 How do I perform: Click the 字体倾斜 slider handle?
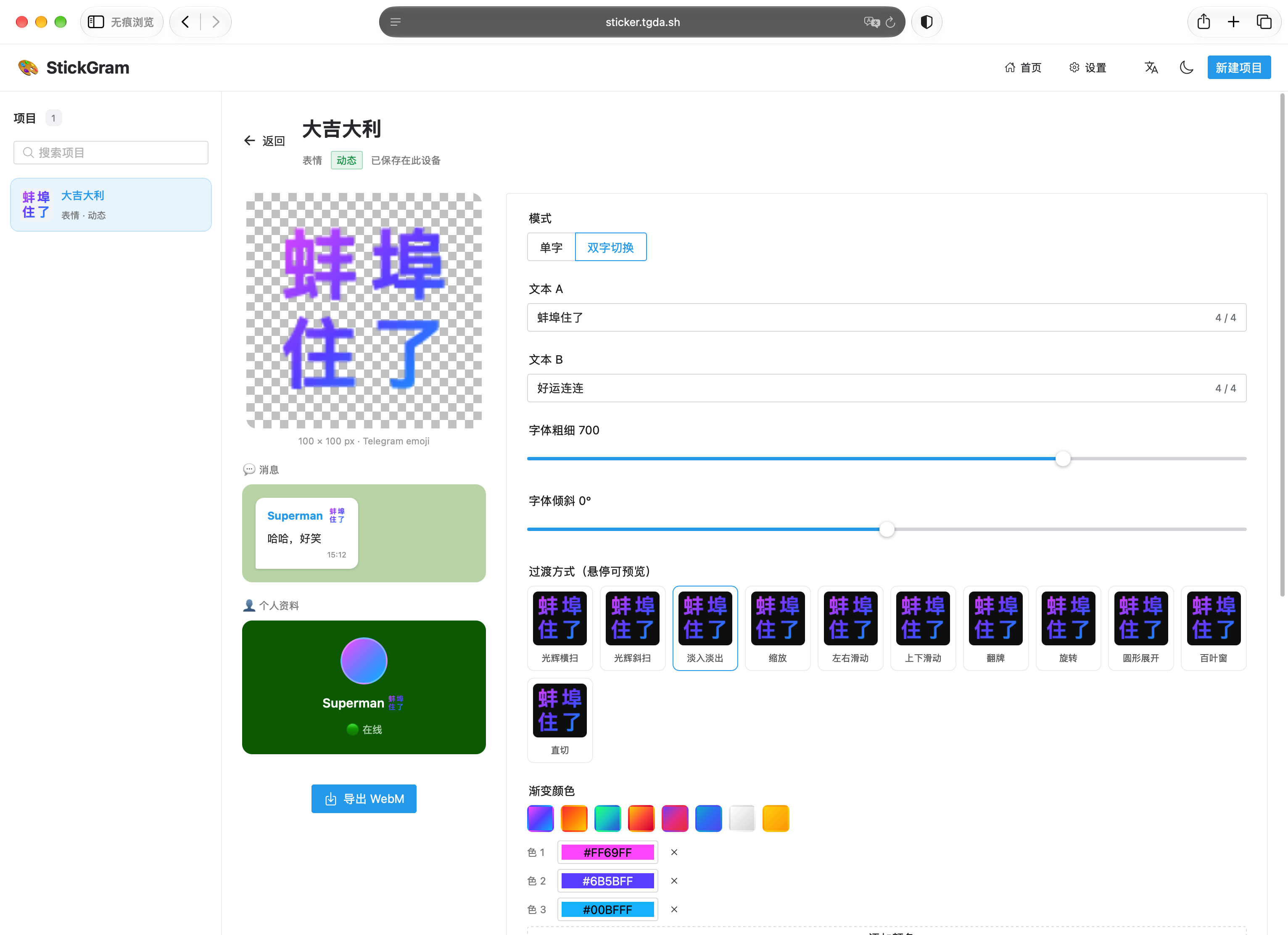point(887,529)
